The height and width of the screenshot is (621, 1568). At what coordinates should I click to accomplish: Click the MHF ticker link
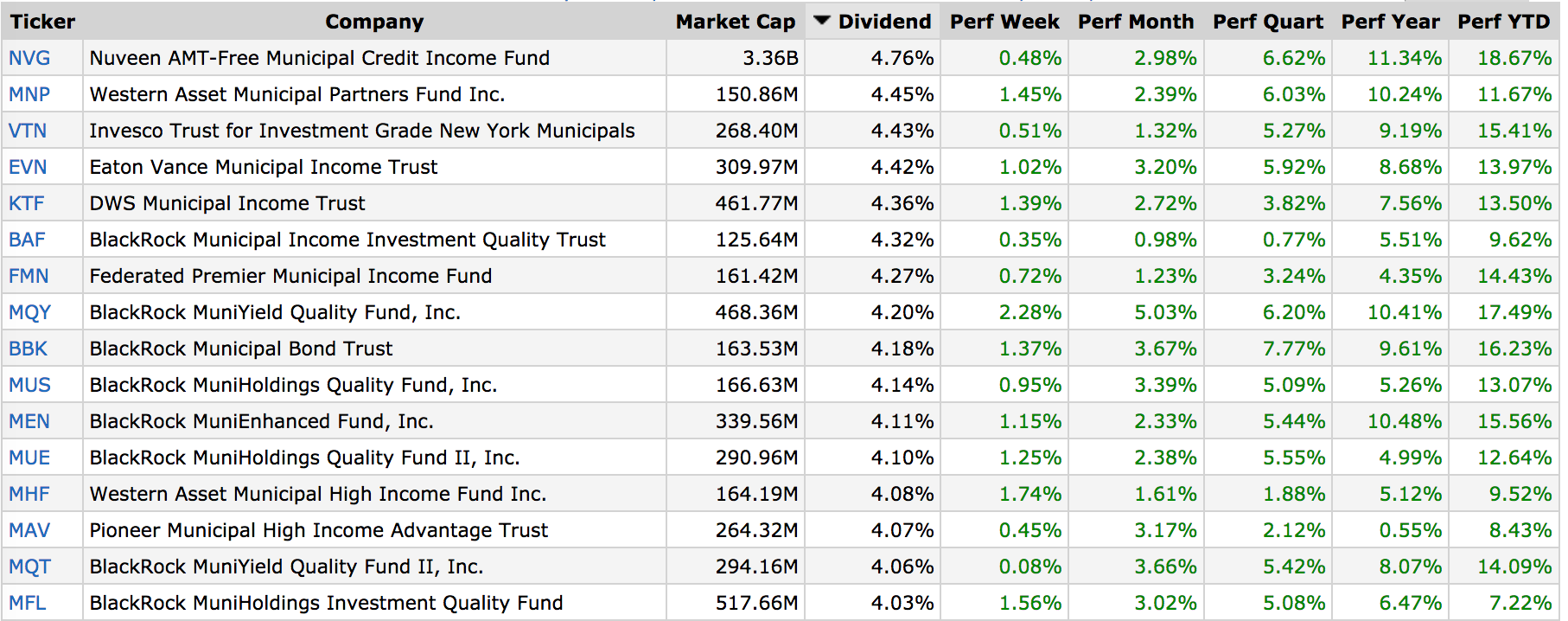[x=29, y=494]
